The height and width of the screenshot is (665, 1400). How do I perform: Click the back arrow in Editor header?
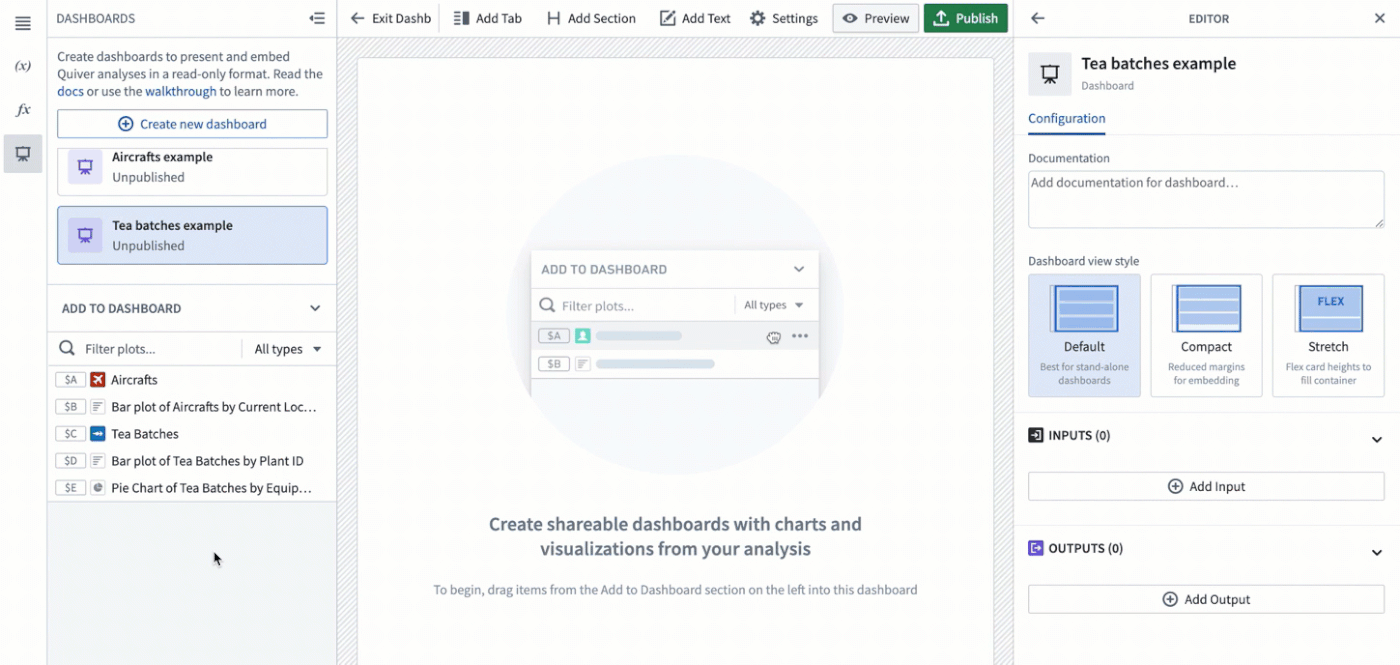(x=1038, y=18)
